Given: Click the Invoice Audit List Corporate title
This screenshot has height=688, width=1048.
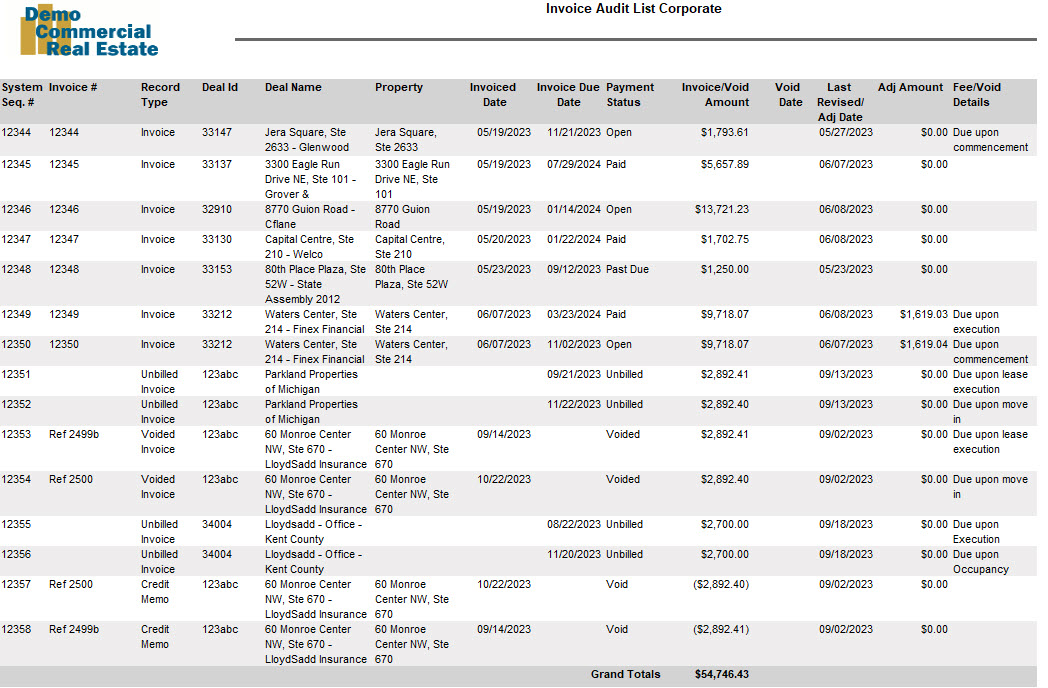Looking at the screenshot, I should [x=633, y=9].
